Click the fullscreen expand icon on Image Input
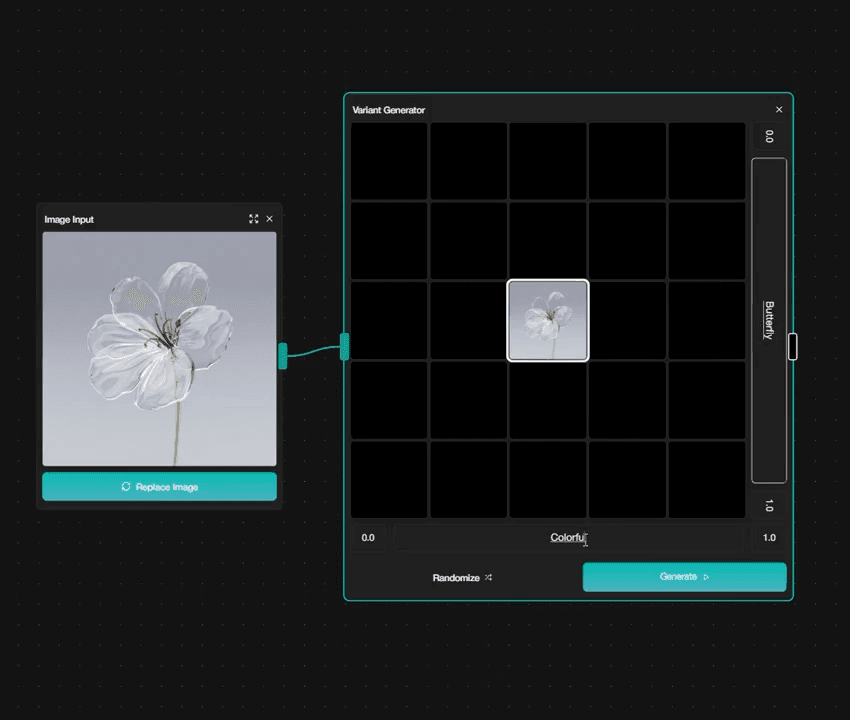 253,219
